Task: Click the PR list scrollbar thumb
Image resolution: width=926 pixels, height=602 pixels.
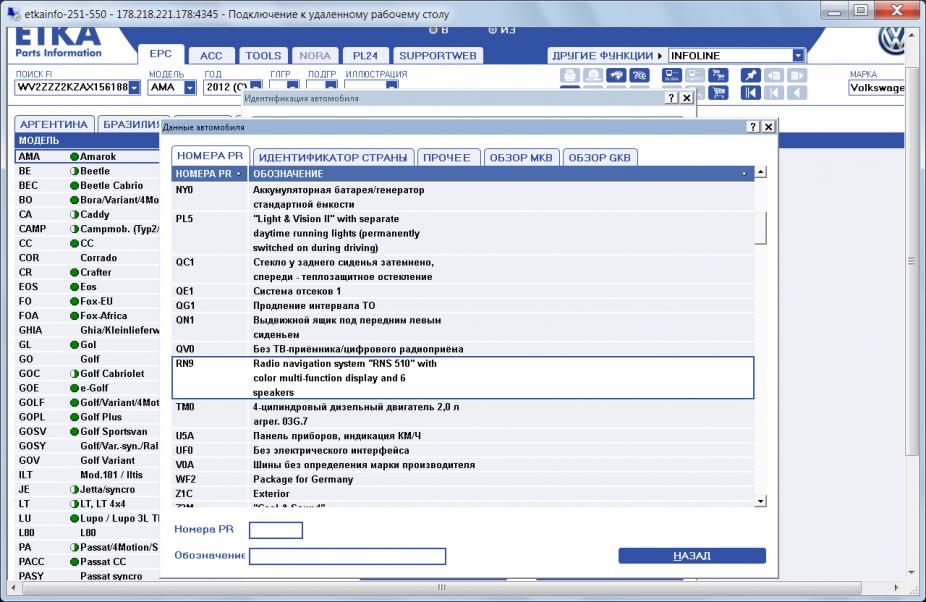Action: point(761,228)
